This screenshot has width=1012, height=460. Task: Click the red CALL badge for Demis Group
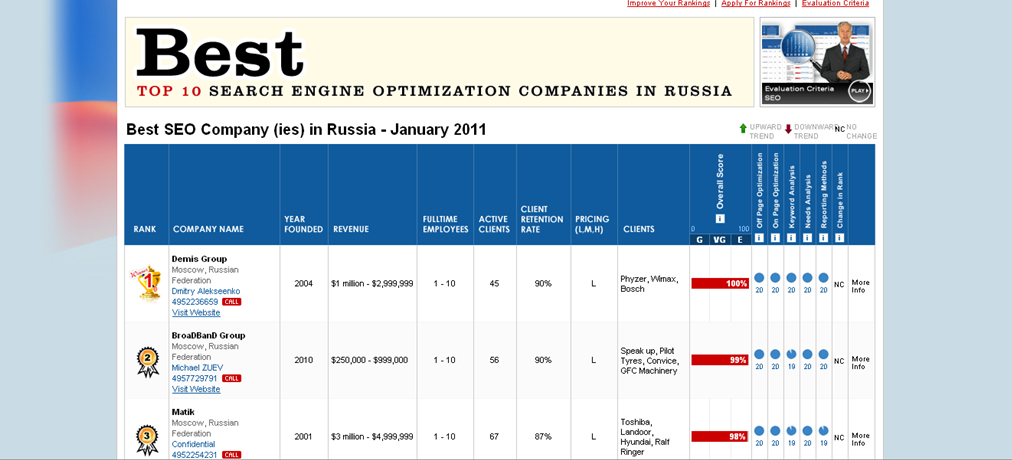click(x=231, y=302)
